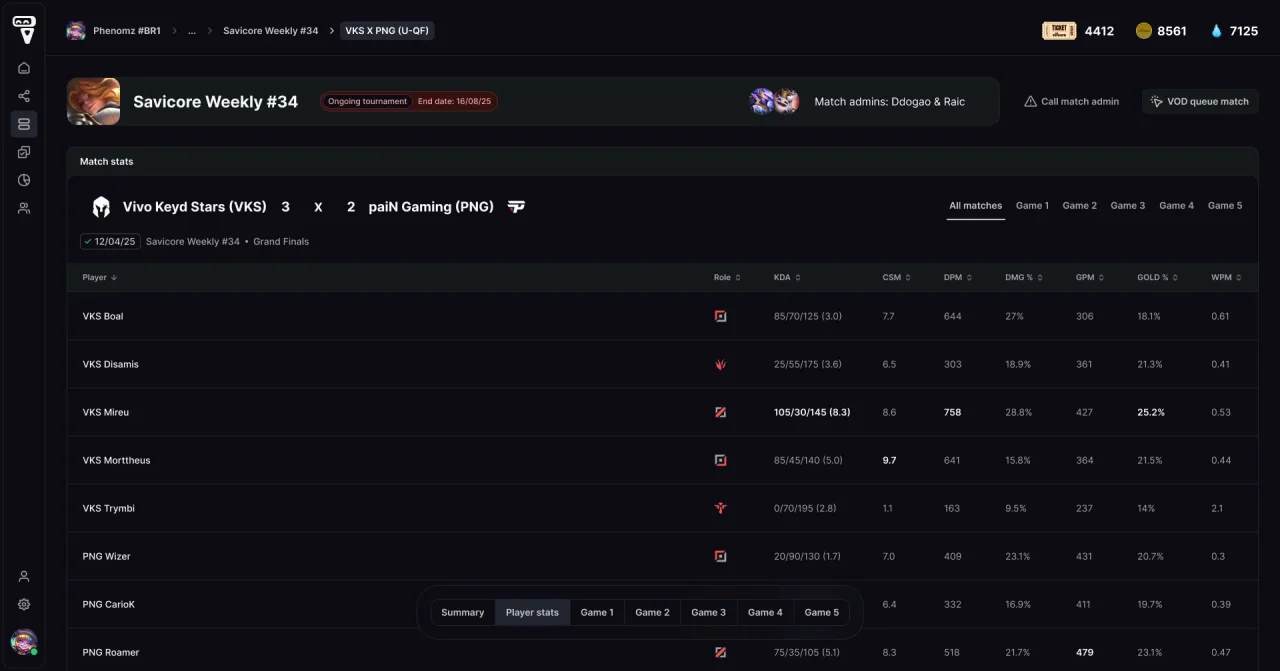Sort table by Player column
The image size is (1280, 671).
(100, 277)
